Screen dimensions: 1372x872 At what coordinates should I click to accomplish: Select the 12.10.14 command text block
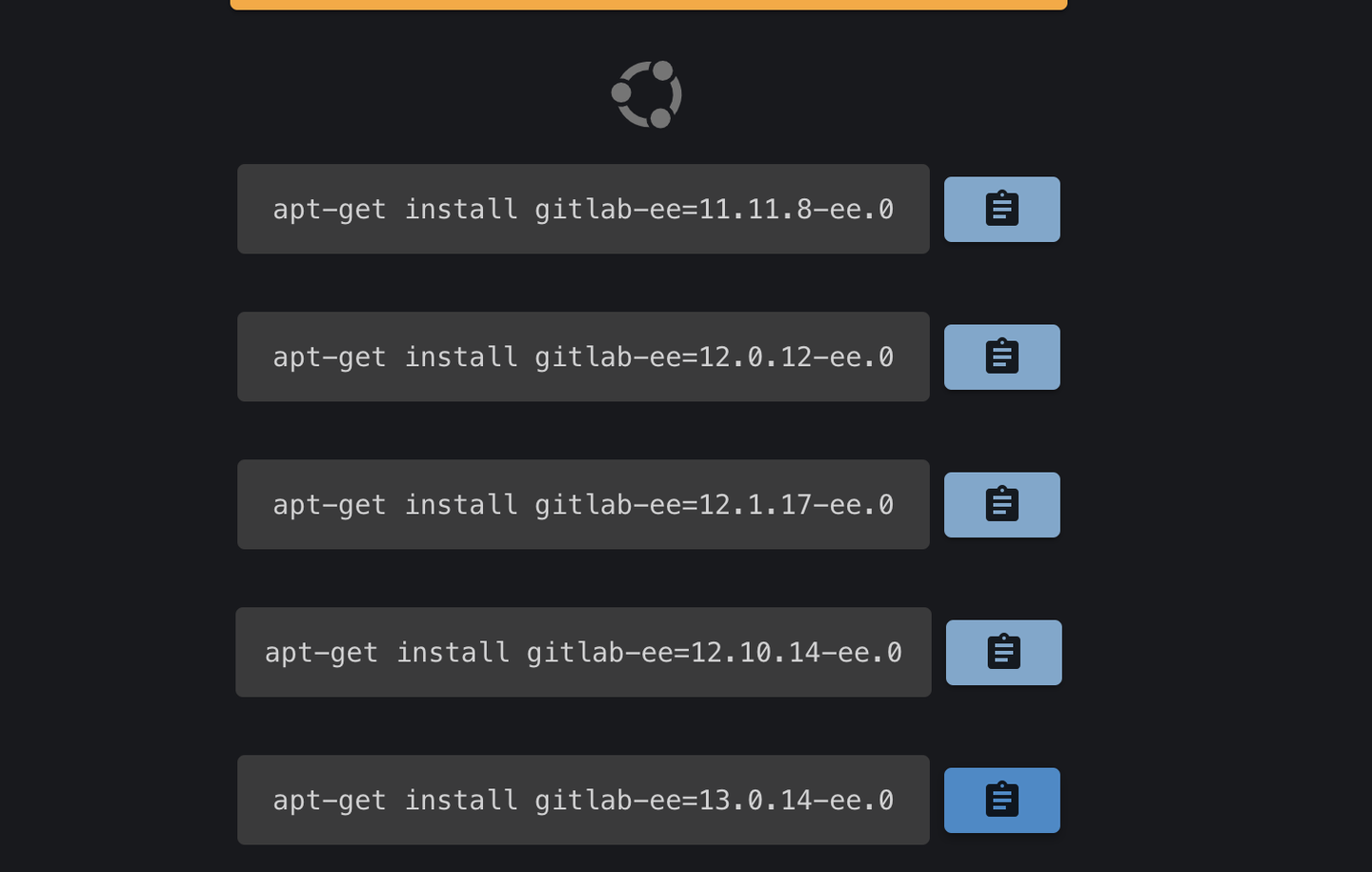point(583,652)
